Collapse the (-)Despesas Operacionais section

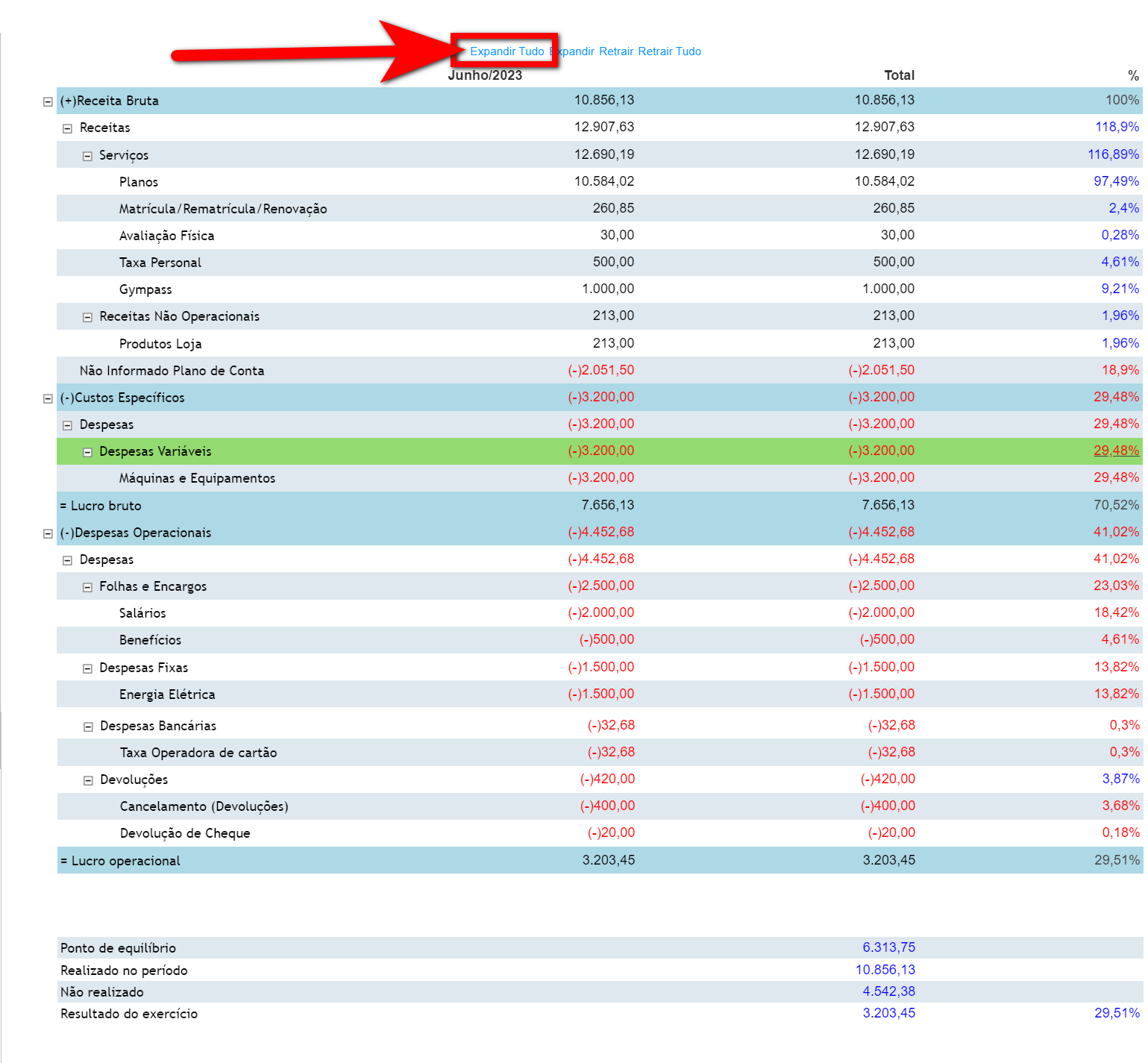pyautogui.click(x=48, y=533)
